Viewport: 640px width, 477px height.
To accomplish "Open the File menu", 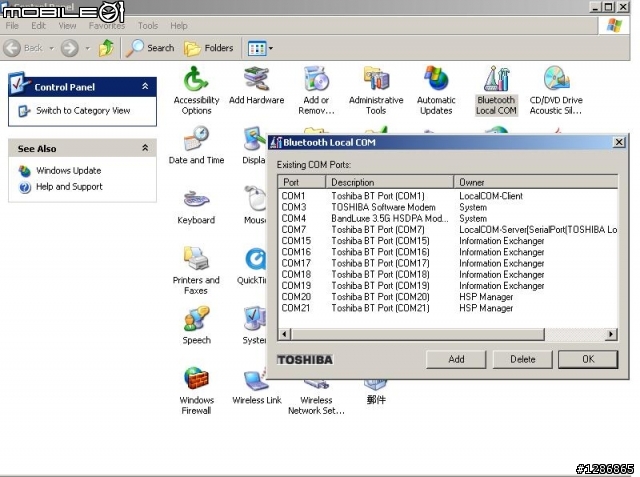I will [12, 26].
